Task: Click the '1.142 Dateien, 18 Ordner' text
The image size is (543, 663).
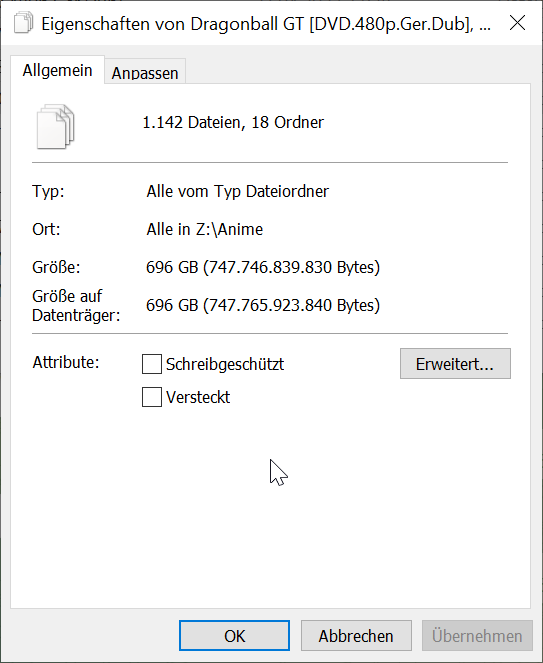Action: coord(233,123)
